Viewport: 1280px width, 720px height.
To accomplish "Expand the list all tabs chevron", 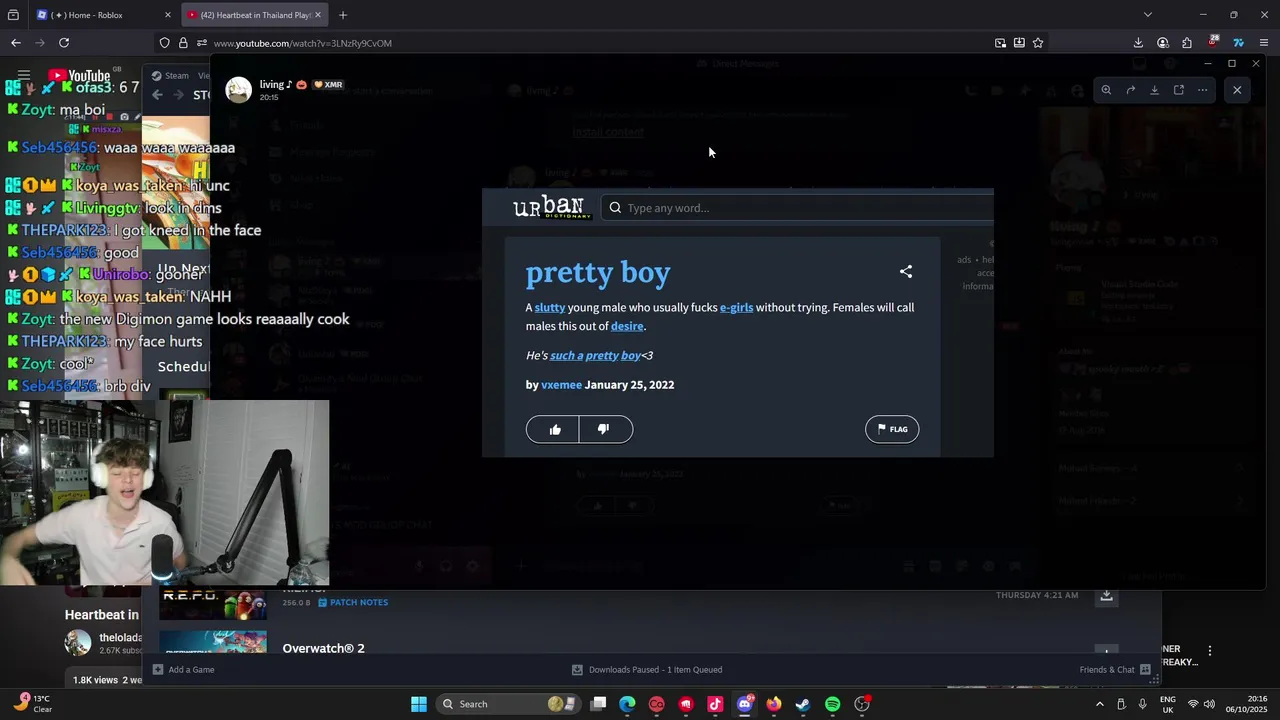I will click(x=1148, y=15).
